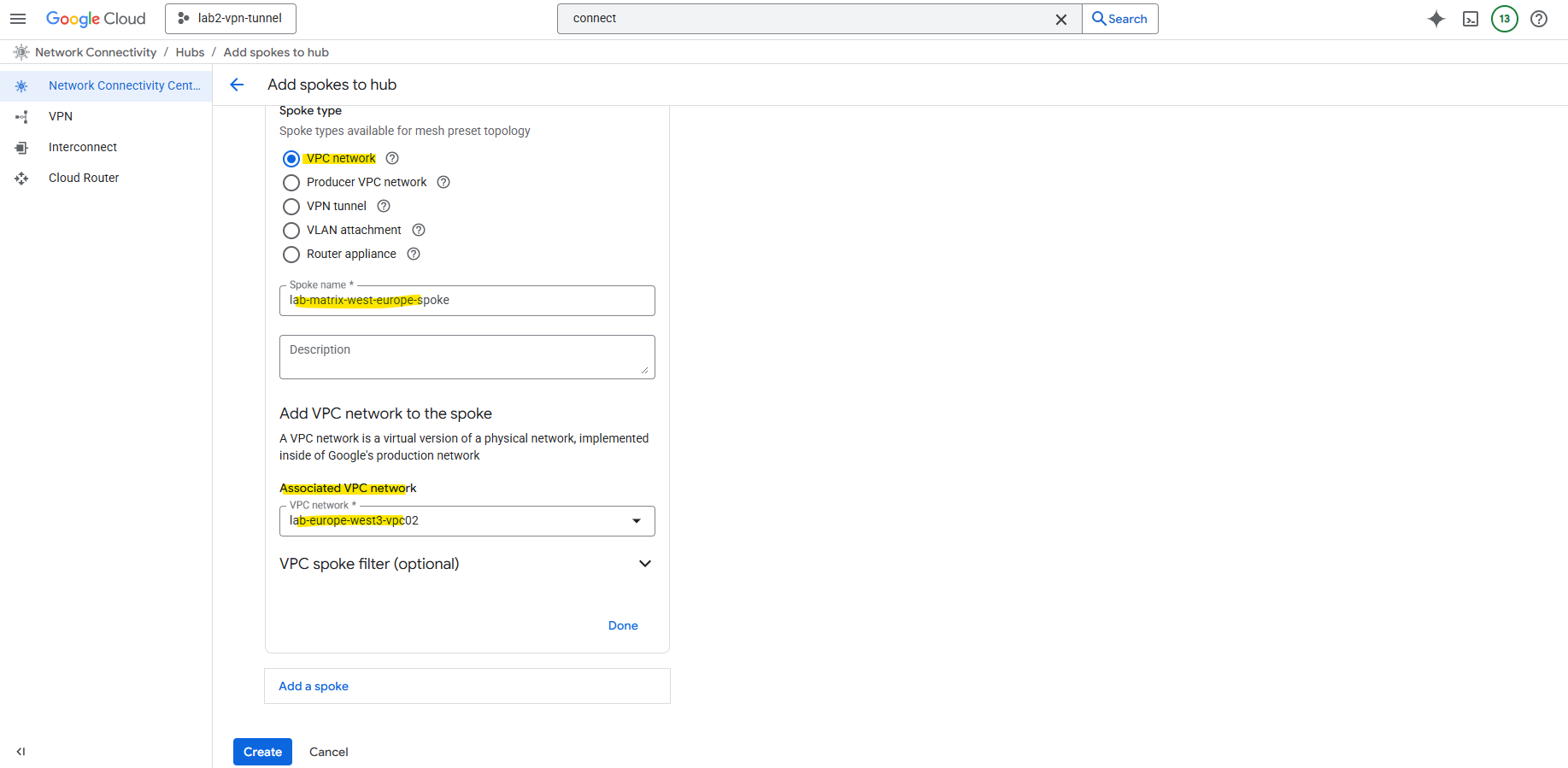Viewport: 1568px width, 768px height.
Task: Open the main navigation hamburger menu
Action: (18, 19)
